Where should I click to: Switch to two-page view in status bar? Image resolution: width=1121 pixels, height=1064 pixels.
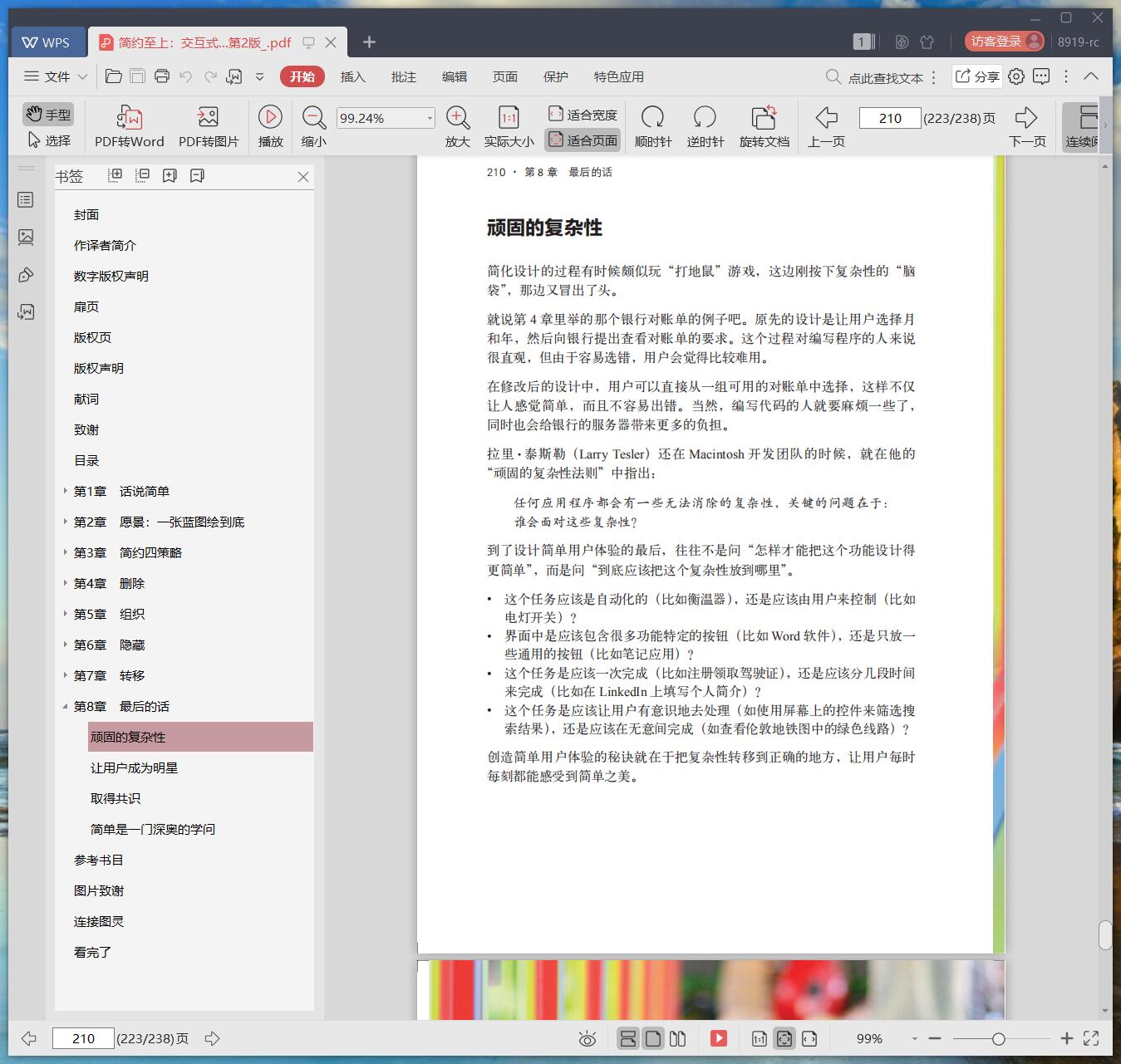[678, 1038]
